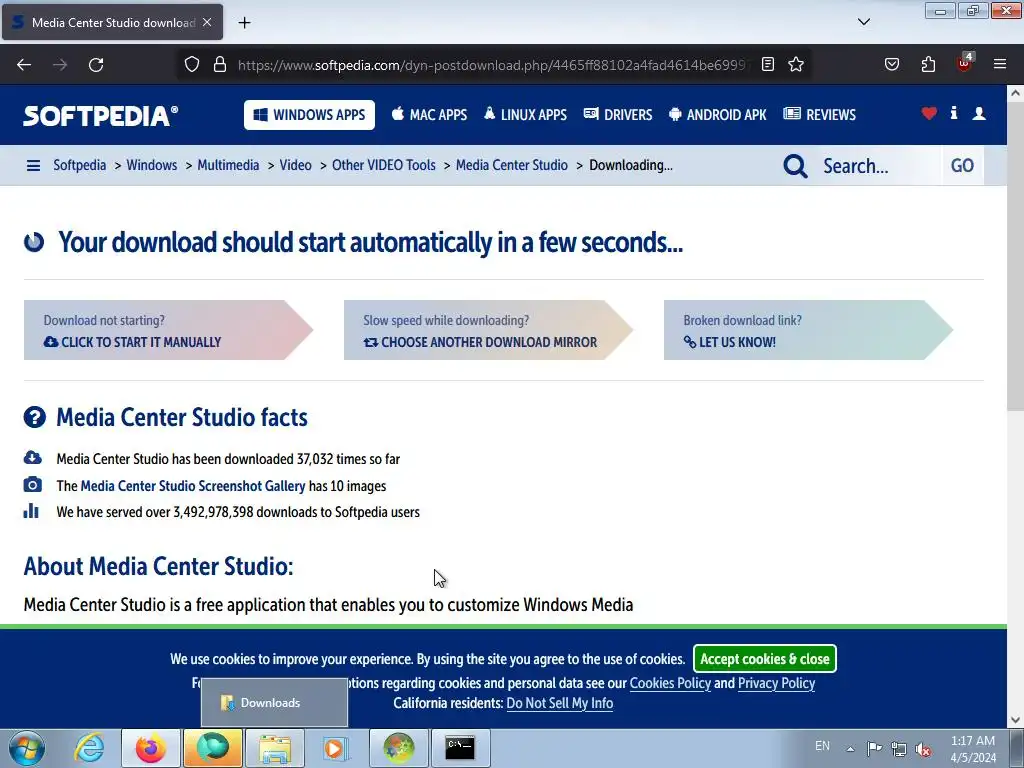Go to Other VIDEO Tools breadcrumb
The height and width of the screenshot is (768, 1024).
pos(383,165)
